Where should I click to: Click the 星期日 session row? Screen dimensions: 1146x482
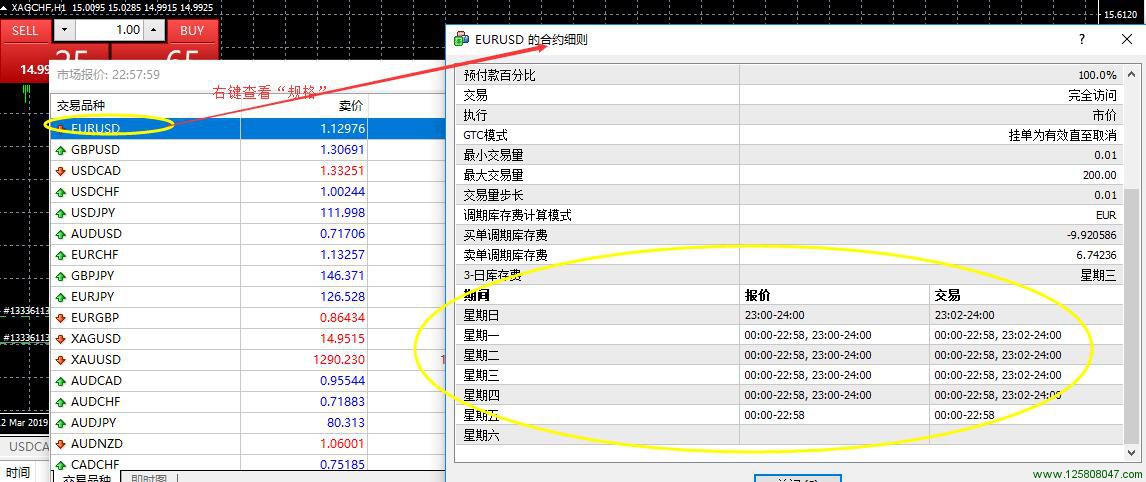point(789,315)
